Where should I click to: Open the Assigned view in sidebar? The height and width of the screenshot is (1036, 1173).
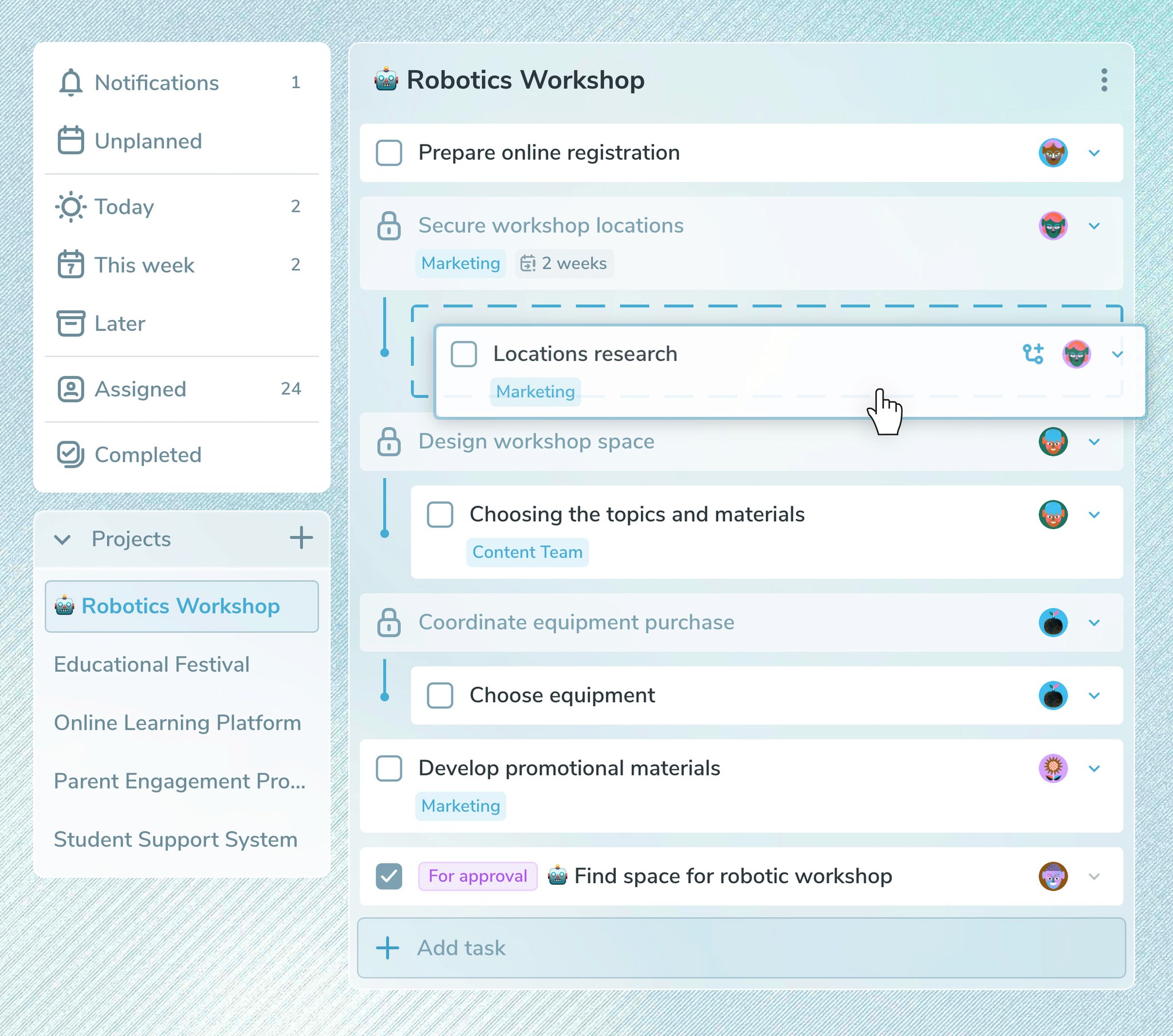tap(140, 389)
